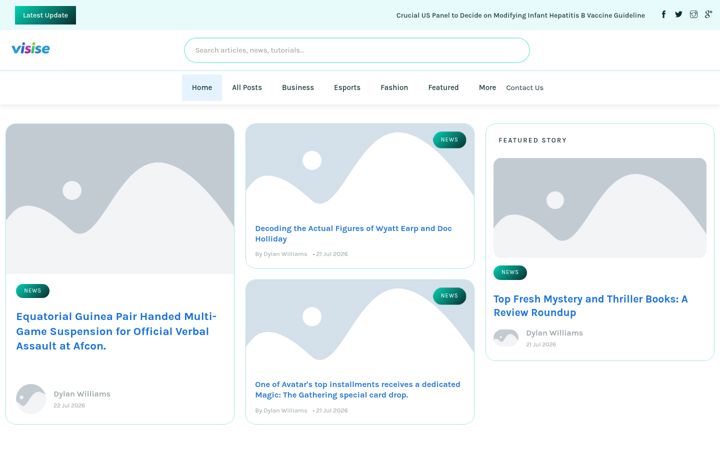Click the visise site logo
Image resolution: width=720 pixels, height=450 pixels.
point(31,48)
